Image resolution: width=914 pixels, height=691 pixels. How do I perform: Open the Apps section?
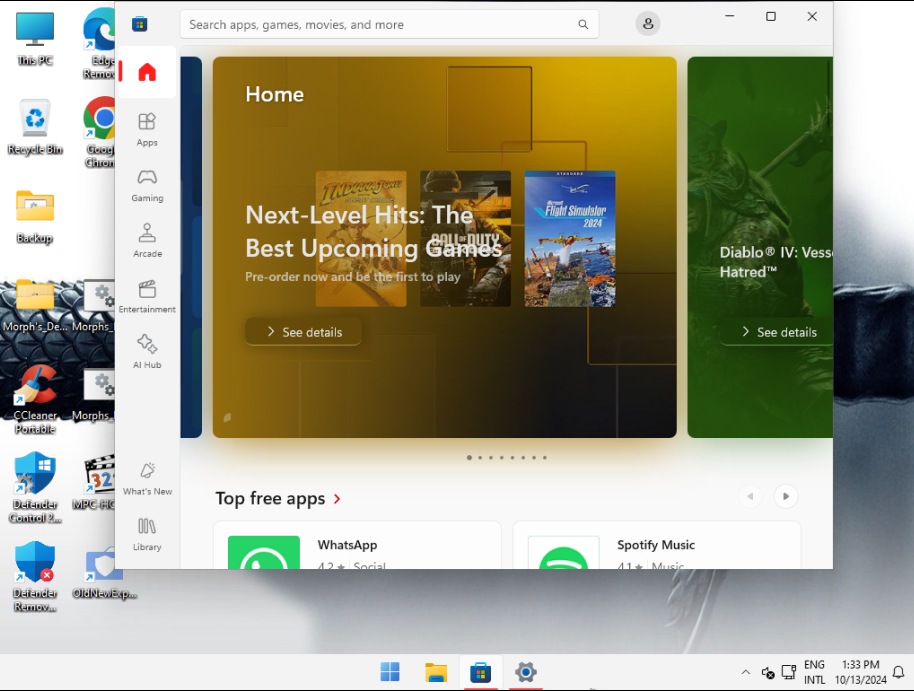(x=147, y=129)
